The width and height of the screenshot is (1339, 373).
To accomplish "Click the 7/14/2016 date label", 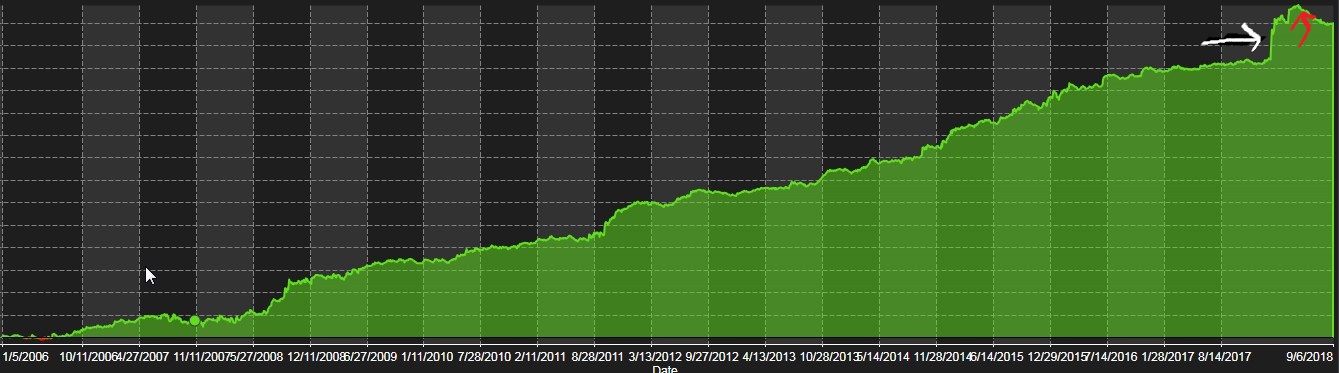I will (1110, 356).
